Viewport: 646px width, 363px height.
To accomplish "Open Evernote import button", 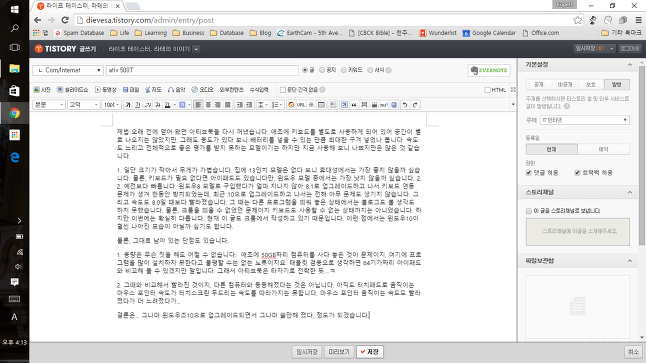I will point(489,70).
